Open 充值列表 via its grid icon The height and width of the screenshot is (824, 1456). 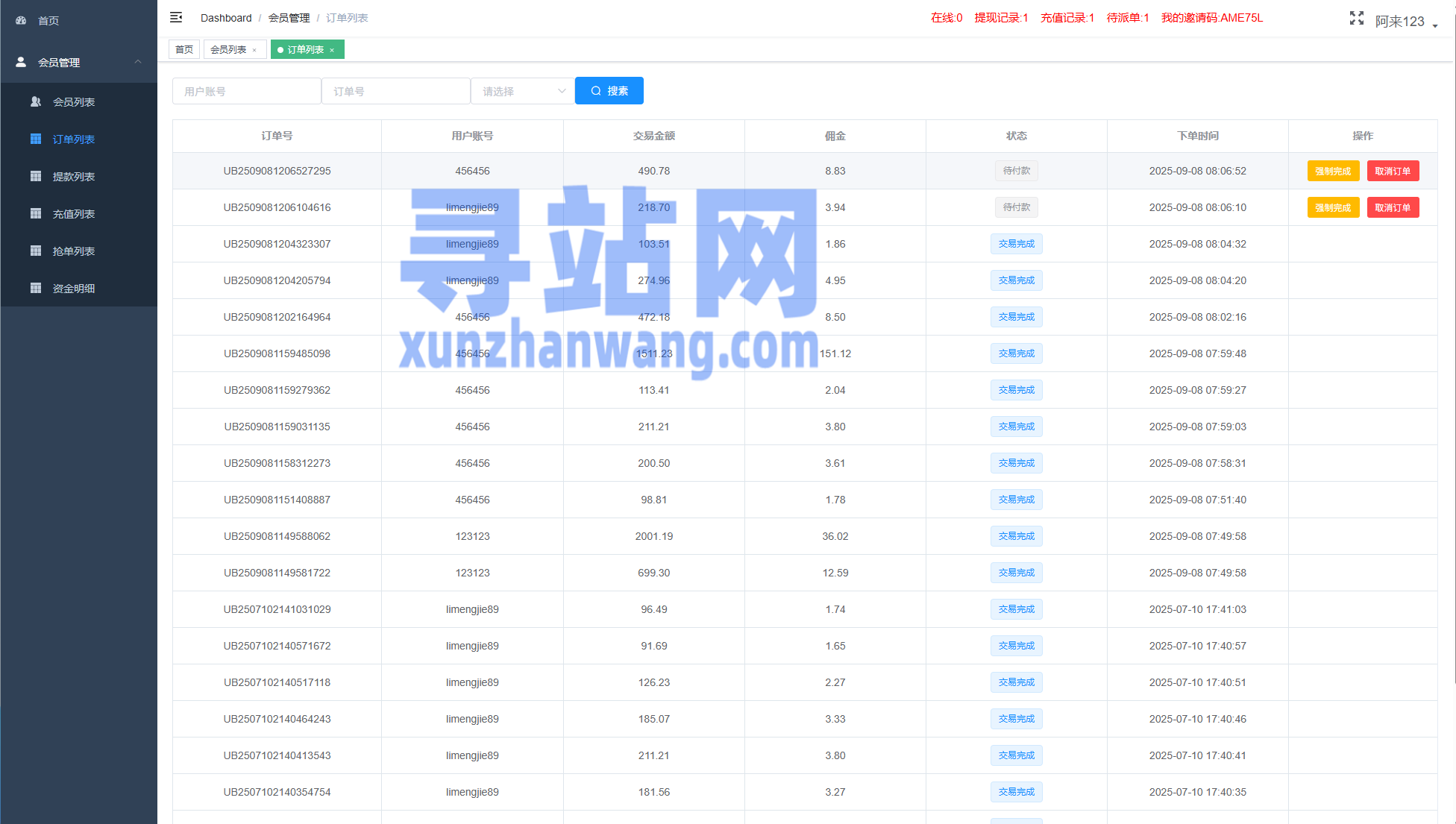coord(35,213)
